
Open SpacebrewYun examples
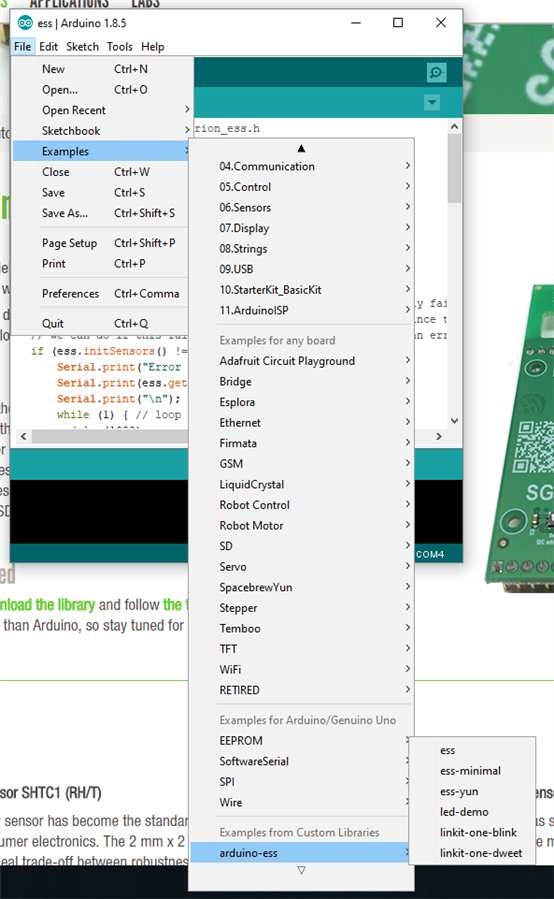pos(301,588)
